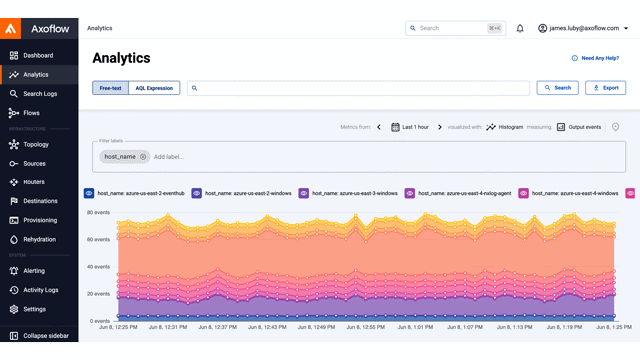Click the Analytics breadcrumb text
Screen dimensions: 640x360
(x=100, y=28)
